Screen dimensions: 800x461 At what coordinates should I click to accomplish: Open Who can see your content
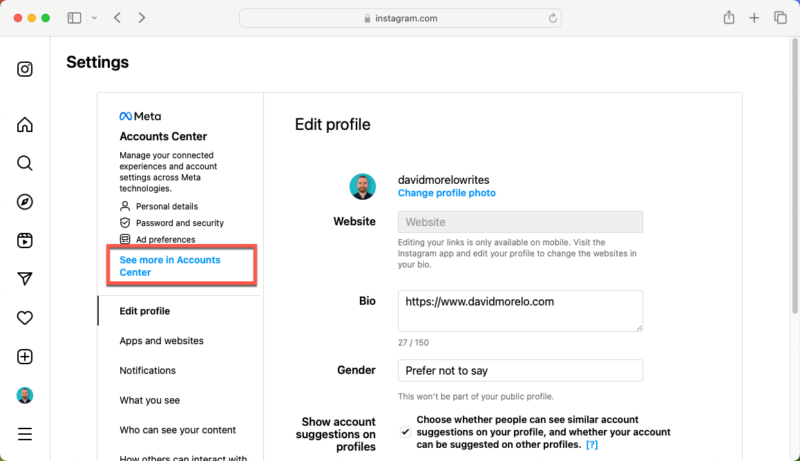coord(178,430)
